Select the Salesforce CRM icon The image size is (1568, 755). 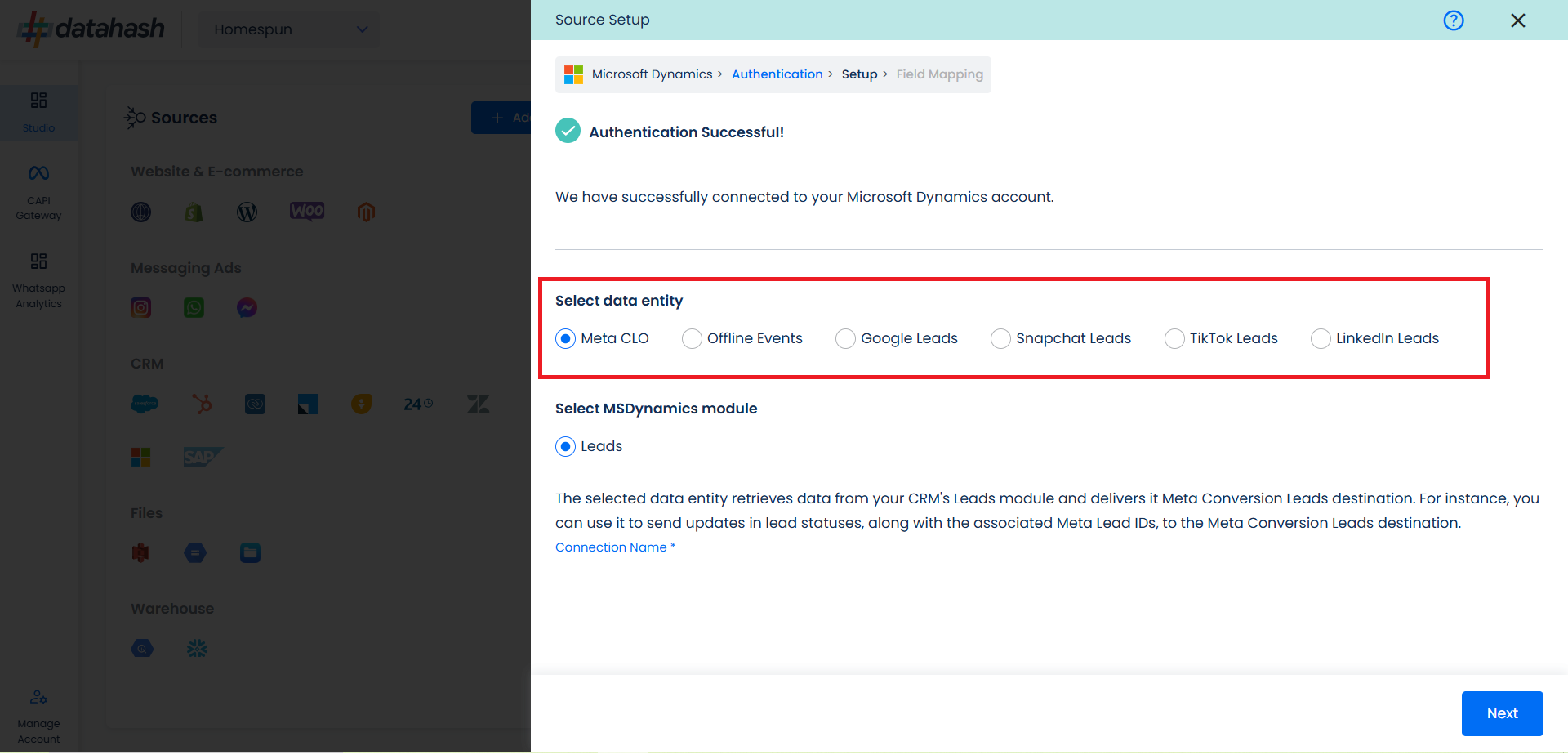point(145,404)
